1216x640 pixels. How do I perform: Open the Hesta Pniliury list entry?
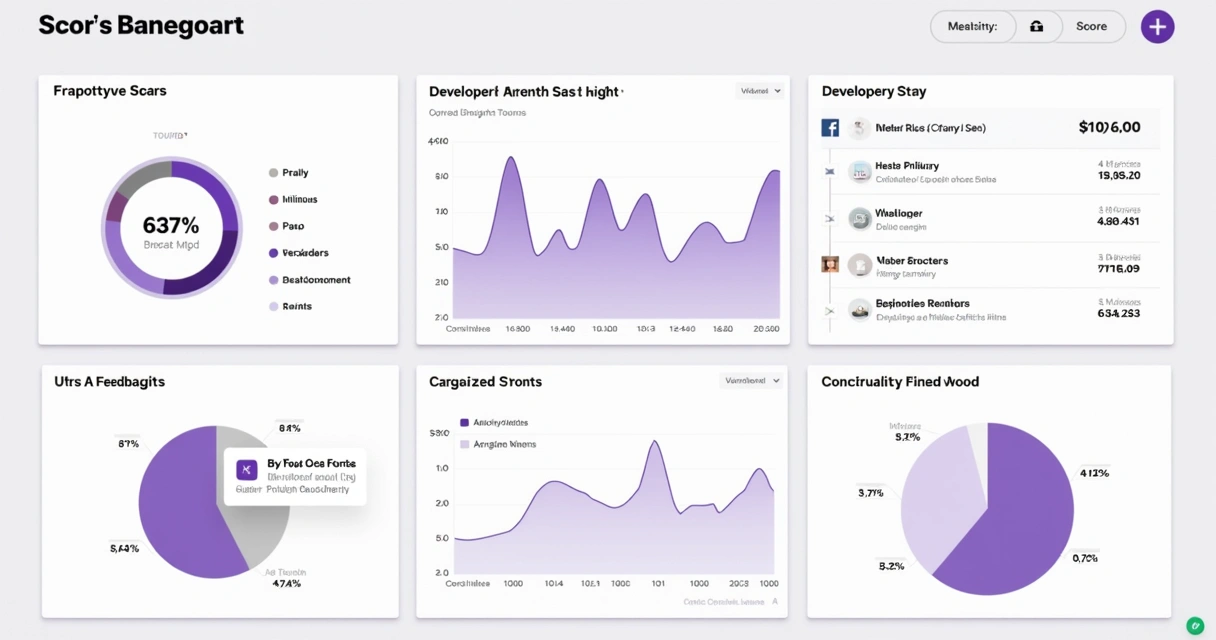click(991, 172)
